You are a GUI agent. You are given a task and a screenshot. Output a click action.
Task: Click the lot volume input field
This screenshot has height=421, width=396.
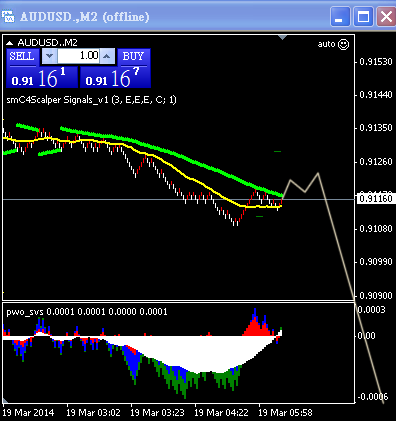(x=78, y=56)
